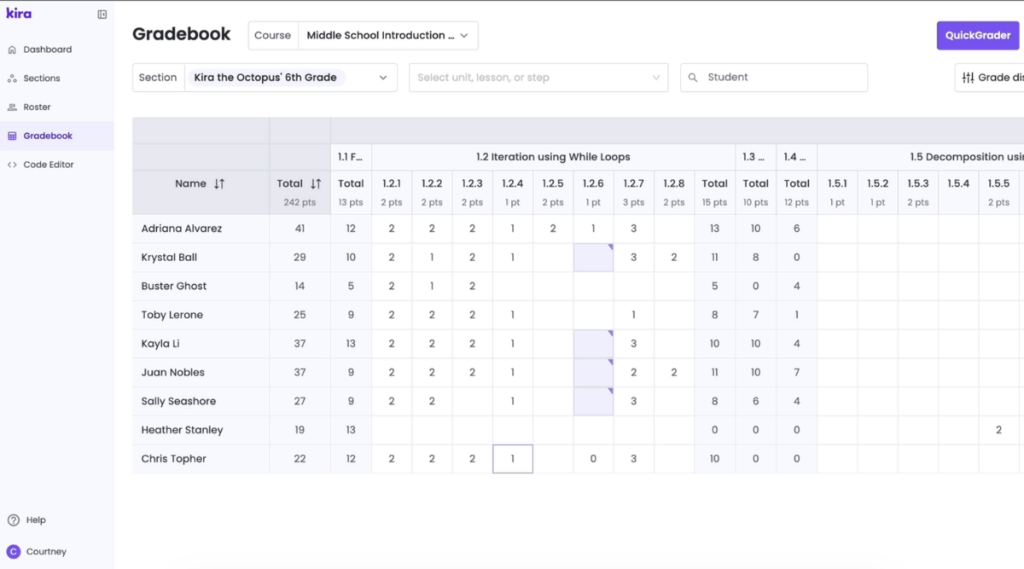Viewport: 1024px width, 569px height.
Task: Select student Buster Ghost
Action: tap(174, 286)
